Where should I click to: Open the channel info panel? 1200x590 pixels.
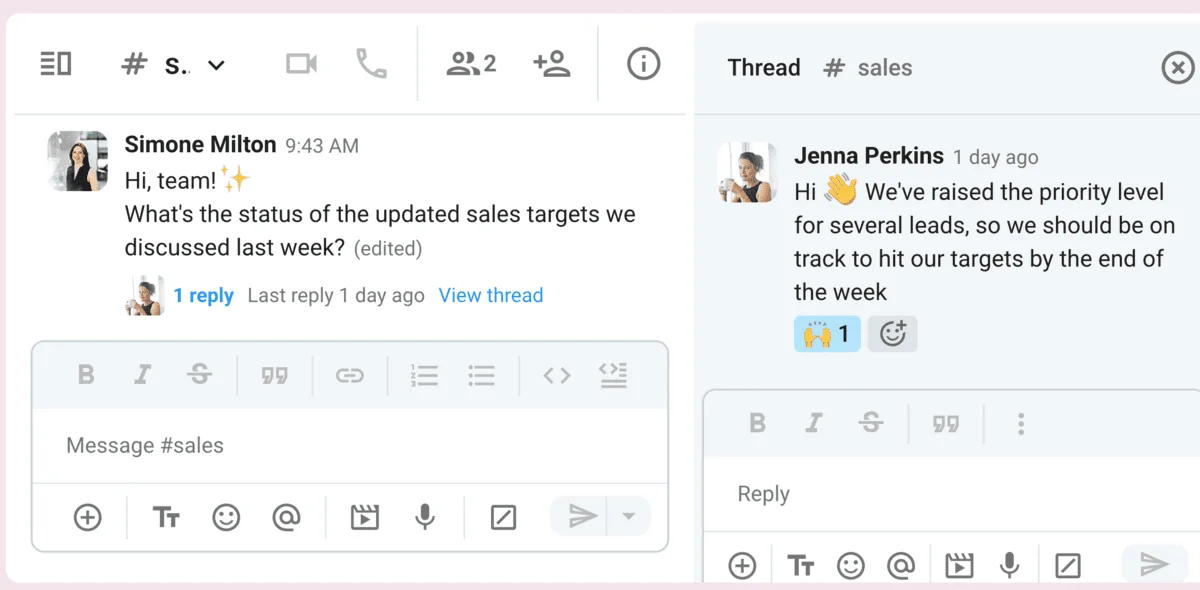(x=643, y=65)
